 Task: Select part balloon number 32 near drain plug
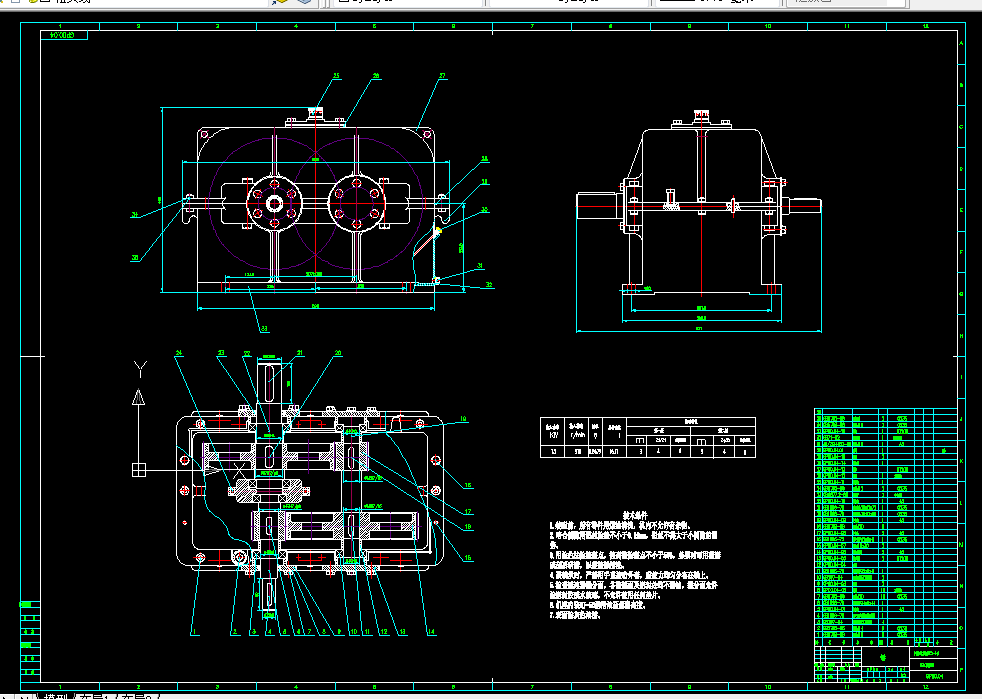(x=489, y=285)
